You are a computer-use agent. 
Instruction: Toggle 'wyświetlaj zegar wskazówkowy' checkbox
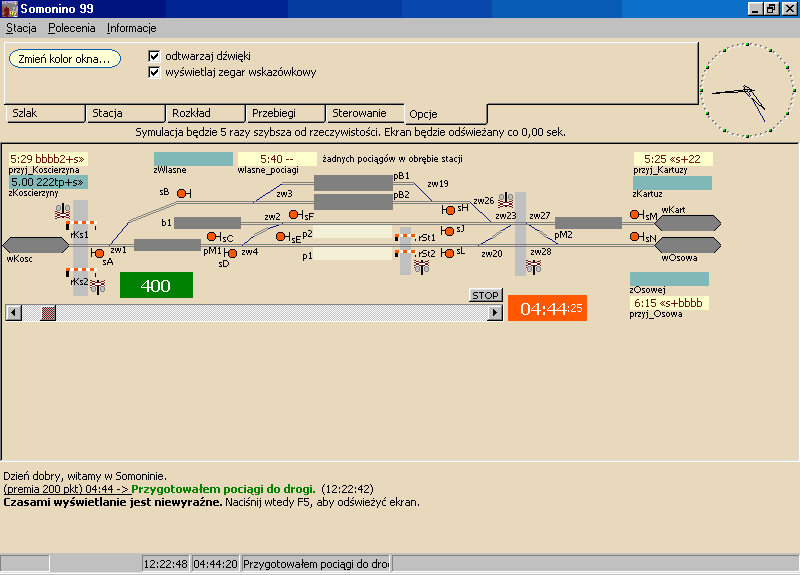(x=154, y=72)
